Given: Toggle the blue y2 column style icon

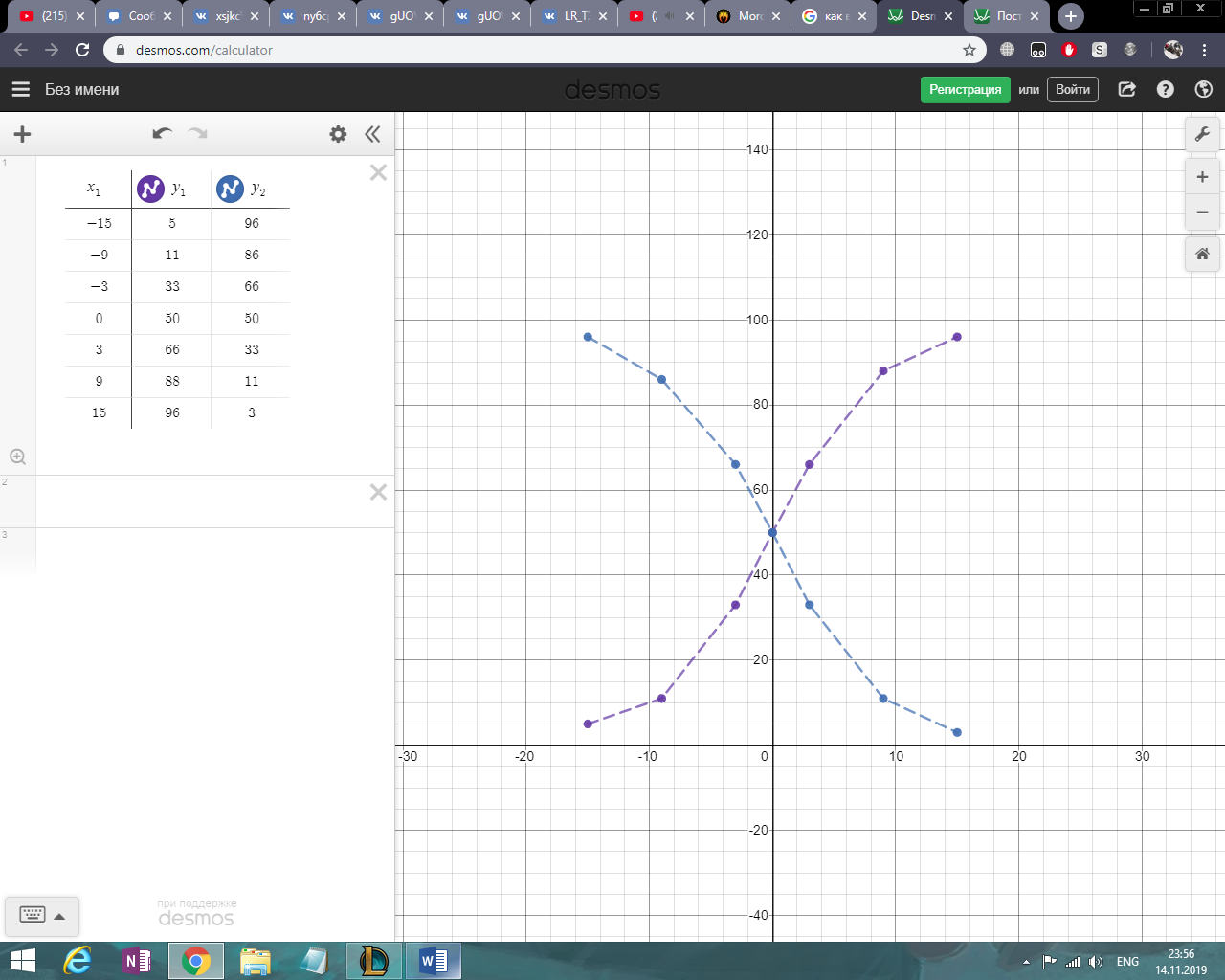Looking at the screenshot, I should (230, 189).
